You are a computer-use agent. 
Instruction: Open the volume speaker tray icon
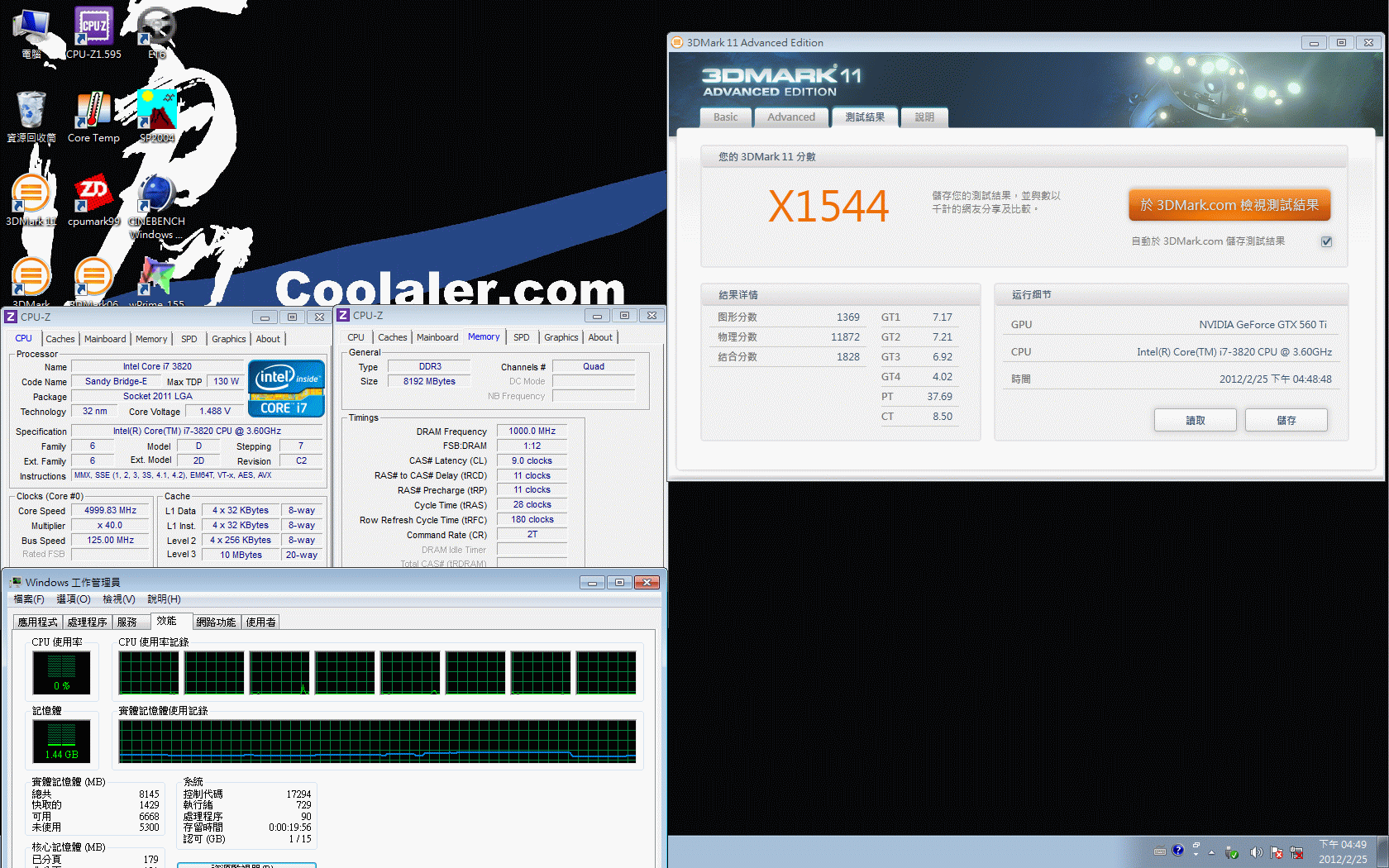click(x=1256, y=852)
